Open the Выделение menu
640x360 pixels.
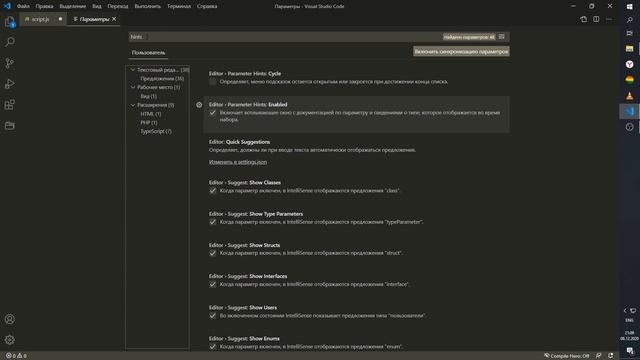(x=73, y=6)
